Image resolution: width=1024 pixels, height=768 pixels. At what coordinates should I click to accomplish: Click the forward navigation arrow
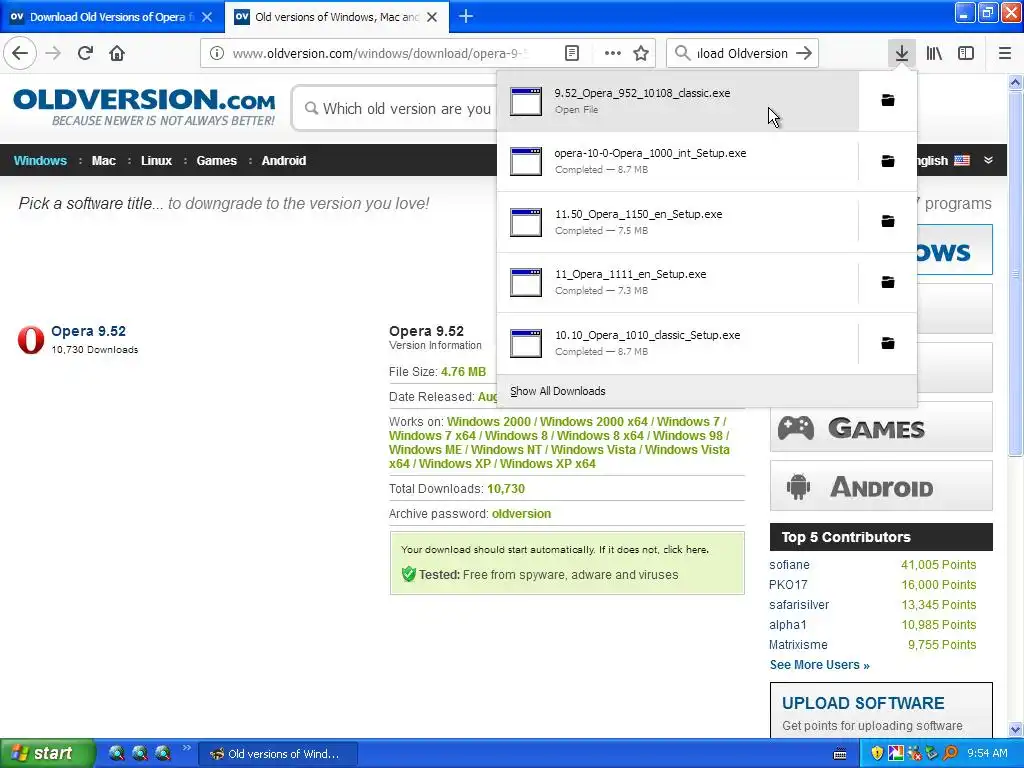point(54,53)
